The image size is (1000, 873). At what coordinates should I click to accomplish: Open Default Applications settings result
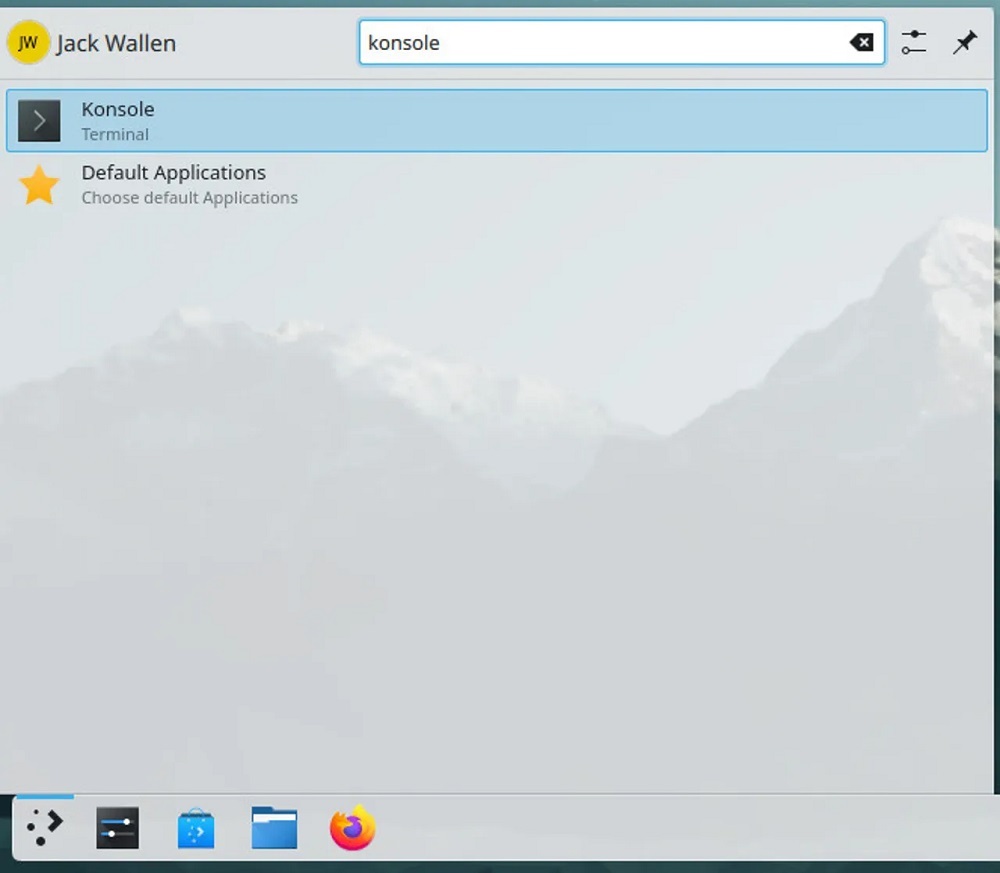[497, 184]
